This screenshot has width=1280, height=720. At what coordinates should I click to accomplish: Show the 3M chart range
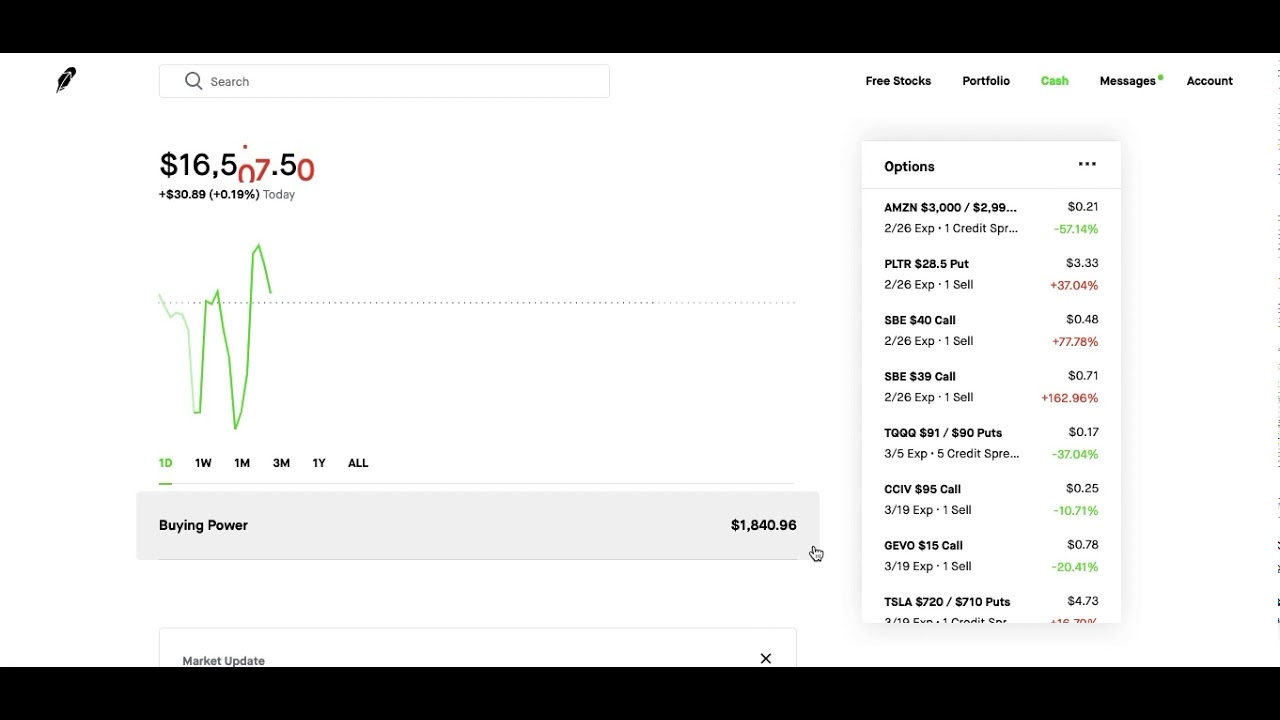281,463
